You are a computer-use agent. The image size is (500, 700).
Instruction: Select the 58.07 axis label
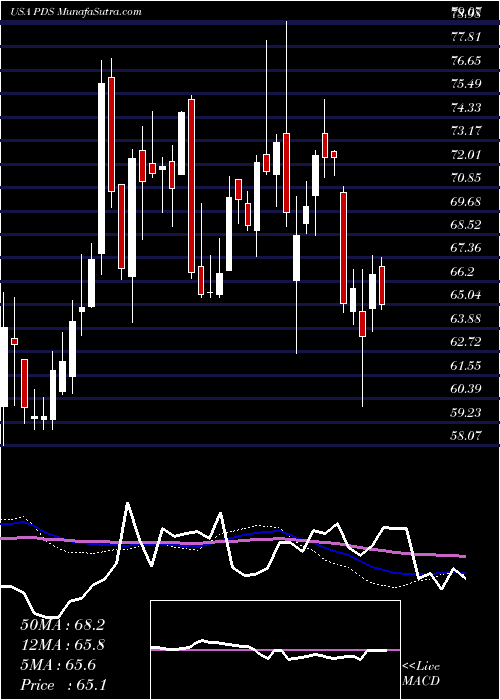pos(466,436)
